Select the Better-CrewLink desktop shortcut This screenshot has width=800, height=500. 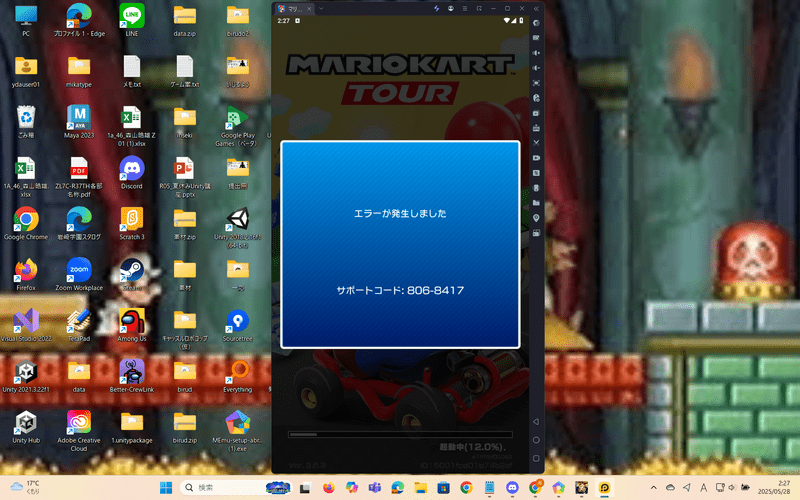click(x=132, y=377)
